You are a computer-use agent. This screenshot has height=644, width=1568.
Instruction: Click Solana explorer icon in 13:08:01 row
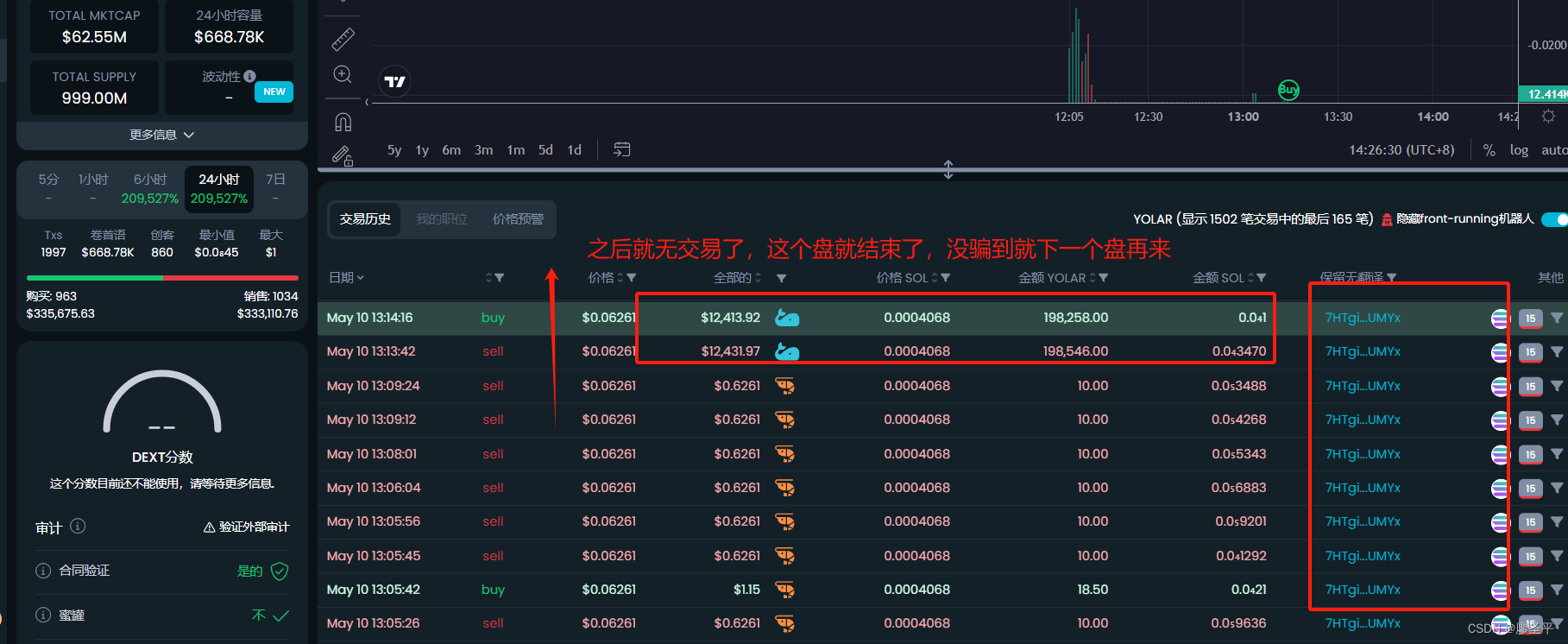tap(1500, 454)
